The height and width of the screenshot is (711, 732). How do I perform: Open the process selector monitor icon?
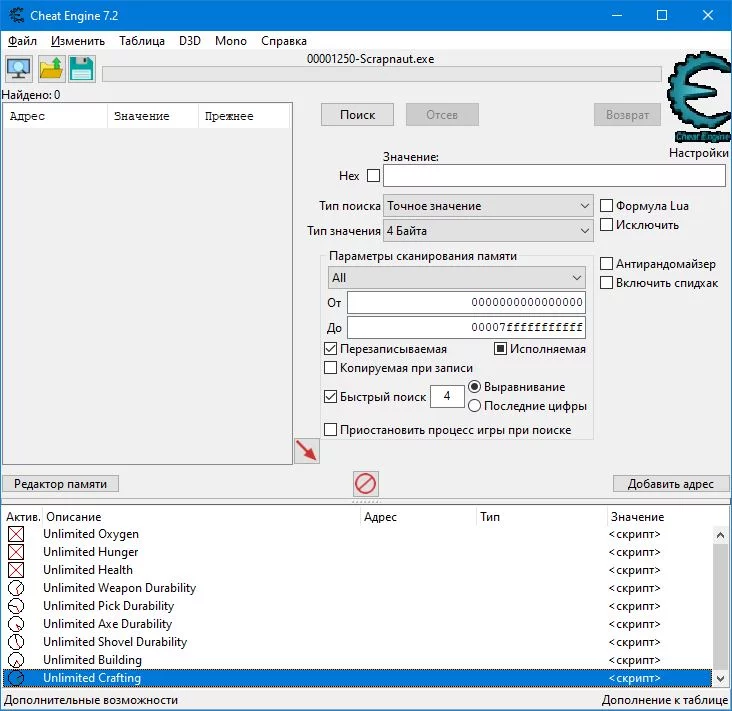19,69
